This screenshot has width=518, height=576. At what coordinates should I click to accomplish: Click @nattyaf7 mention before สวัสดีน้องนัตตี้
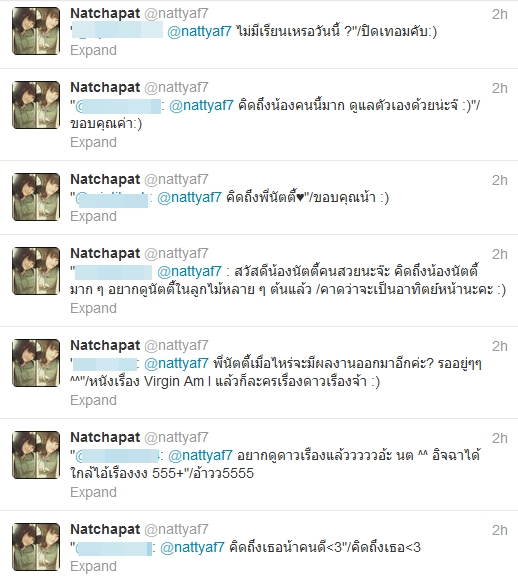189,271
